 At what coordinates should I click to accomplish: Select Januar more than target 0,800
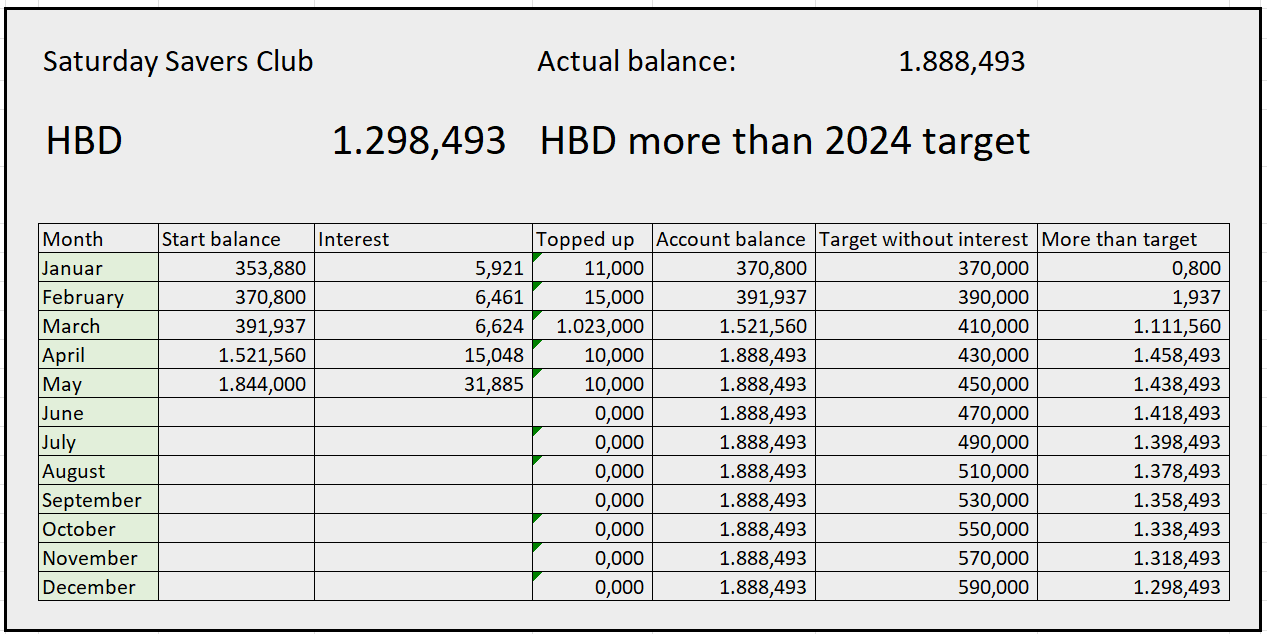1133,267
